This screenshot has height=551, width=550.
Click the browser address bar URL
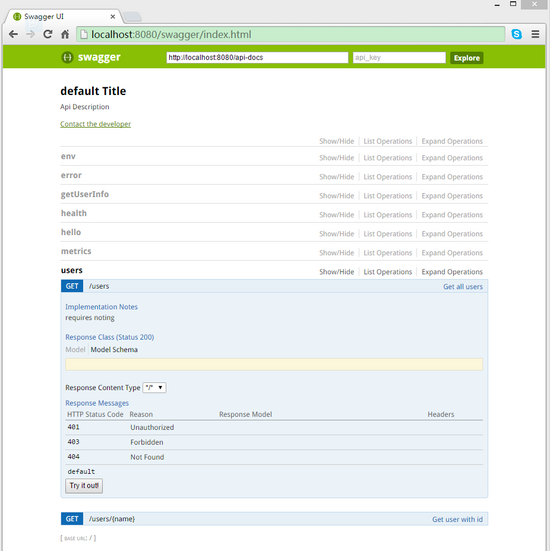171,34
